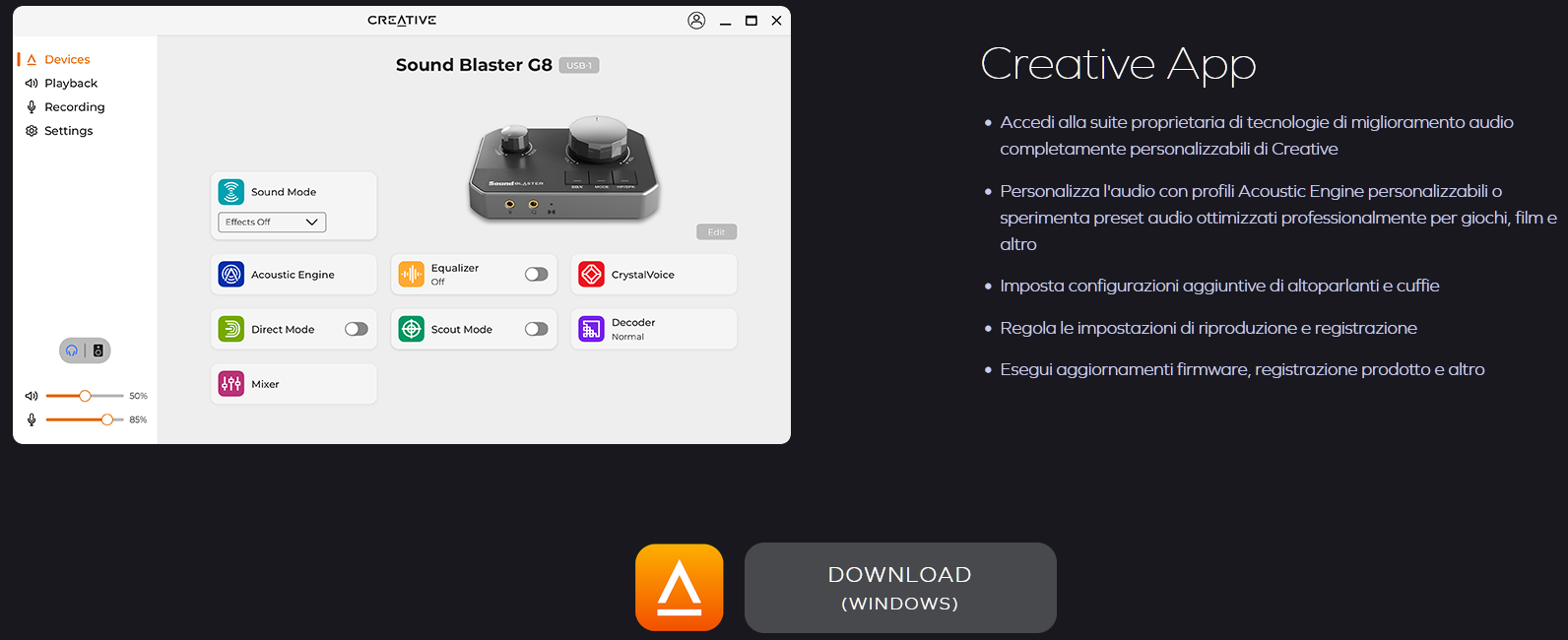Maximize the Creative app window

751,21
